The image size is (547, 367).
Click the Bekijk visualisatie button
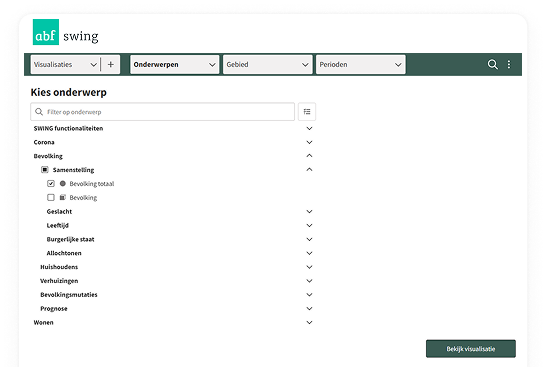(471, 349)
